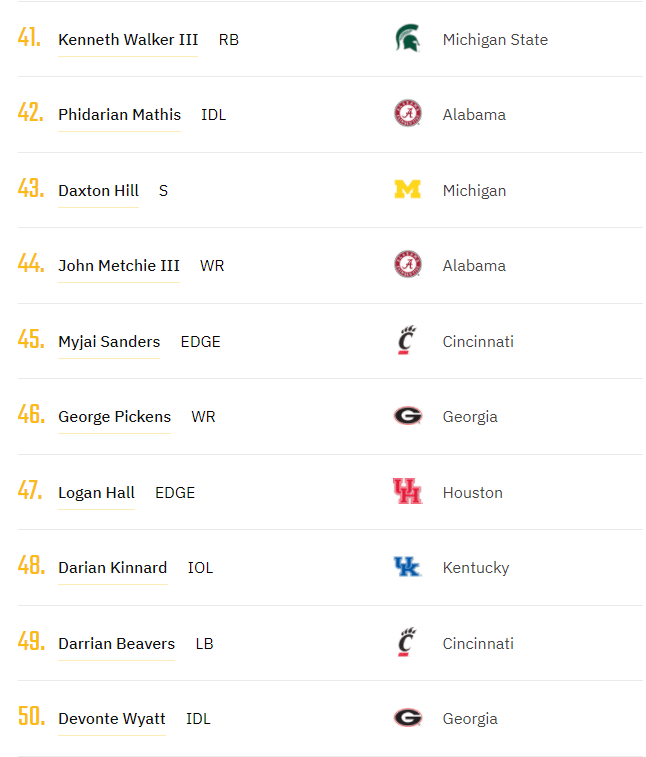Open George Pickens player page
The width and height of the screenshot is (646, 757).
coord(114,417)
